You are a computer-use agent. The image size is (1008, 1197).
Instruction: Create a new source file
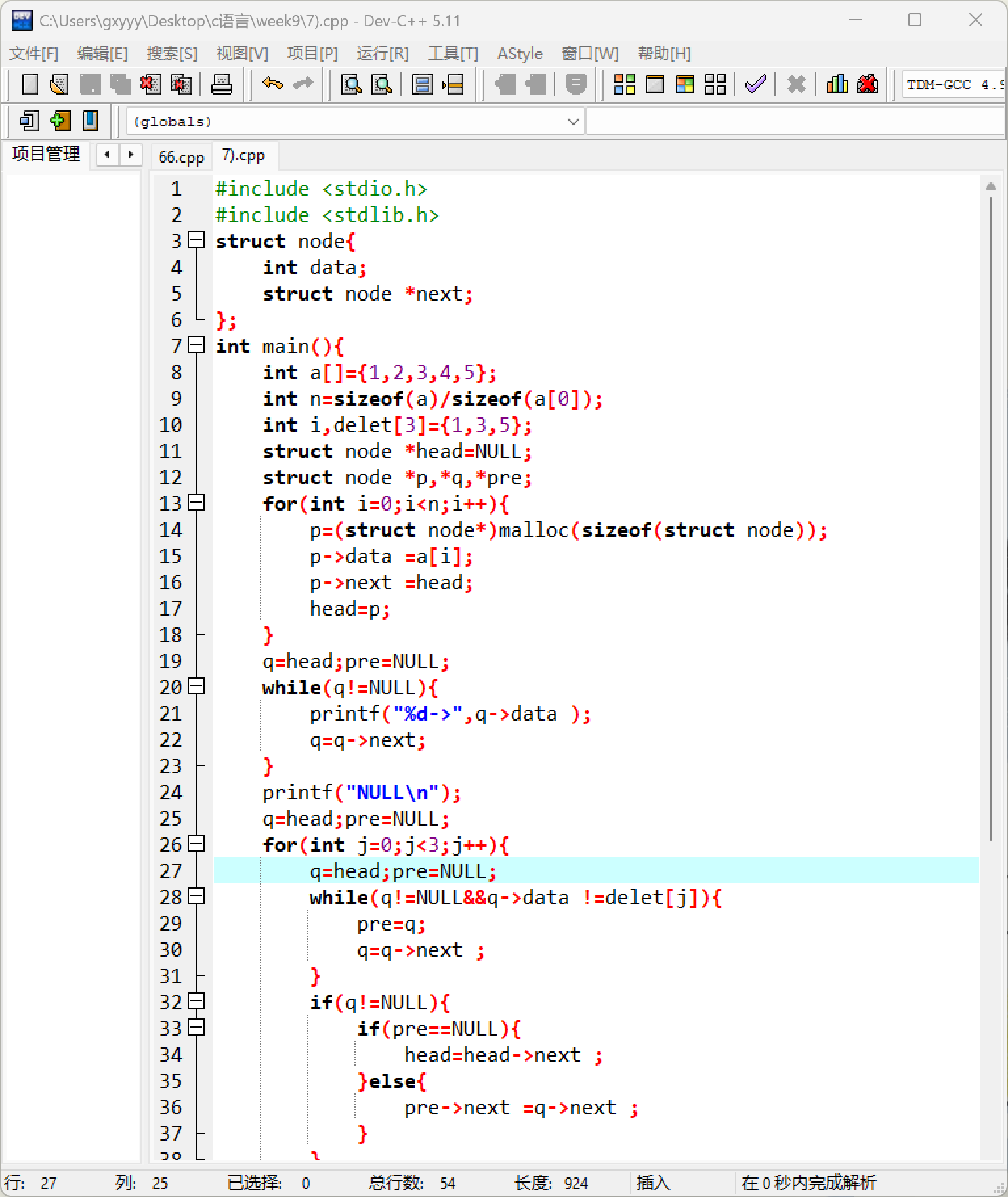(30, 84)
